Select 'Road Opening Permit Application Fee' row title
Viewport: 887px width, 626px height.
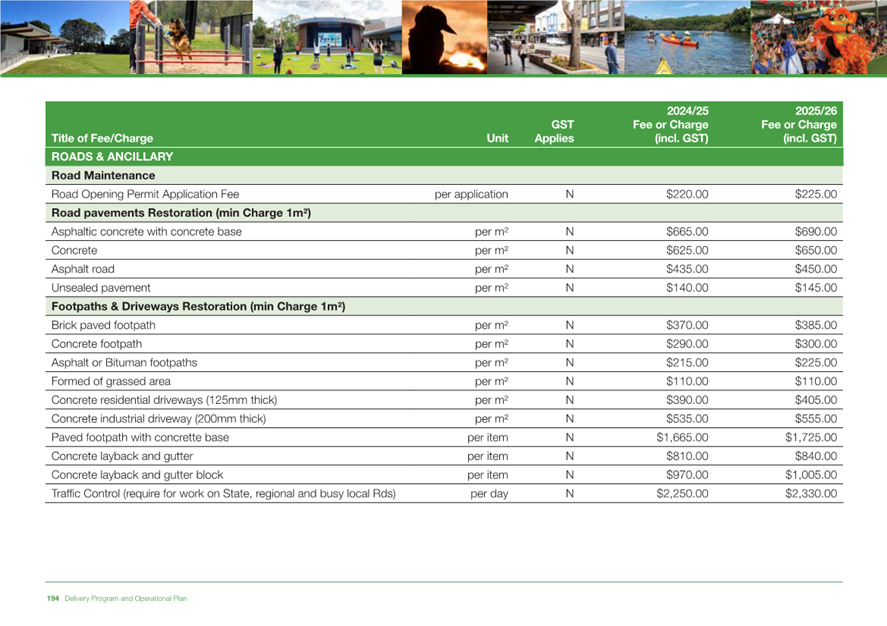(145, 194)
